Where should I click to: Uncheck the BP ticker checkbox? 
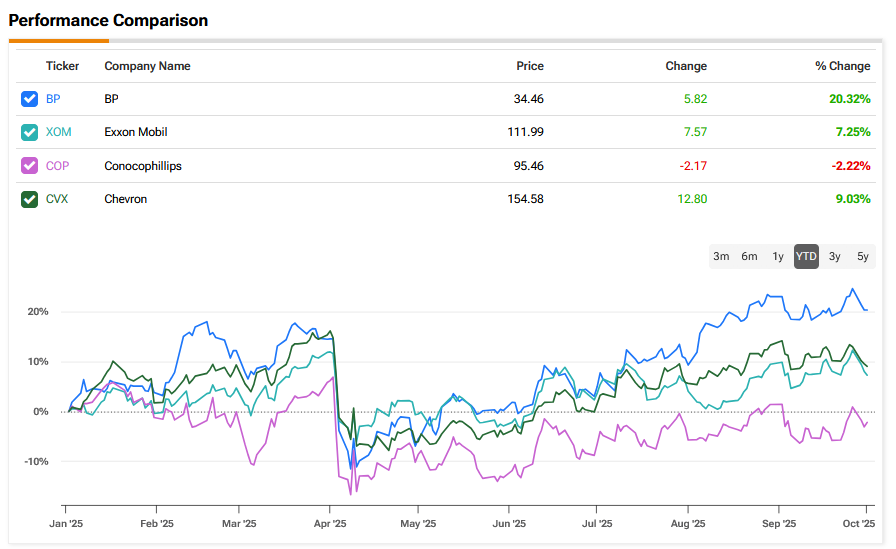29,99
